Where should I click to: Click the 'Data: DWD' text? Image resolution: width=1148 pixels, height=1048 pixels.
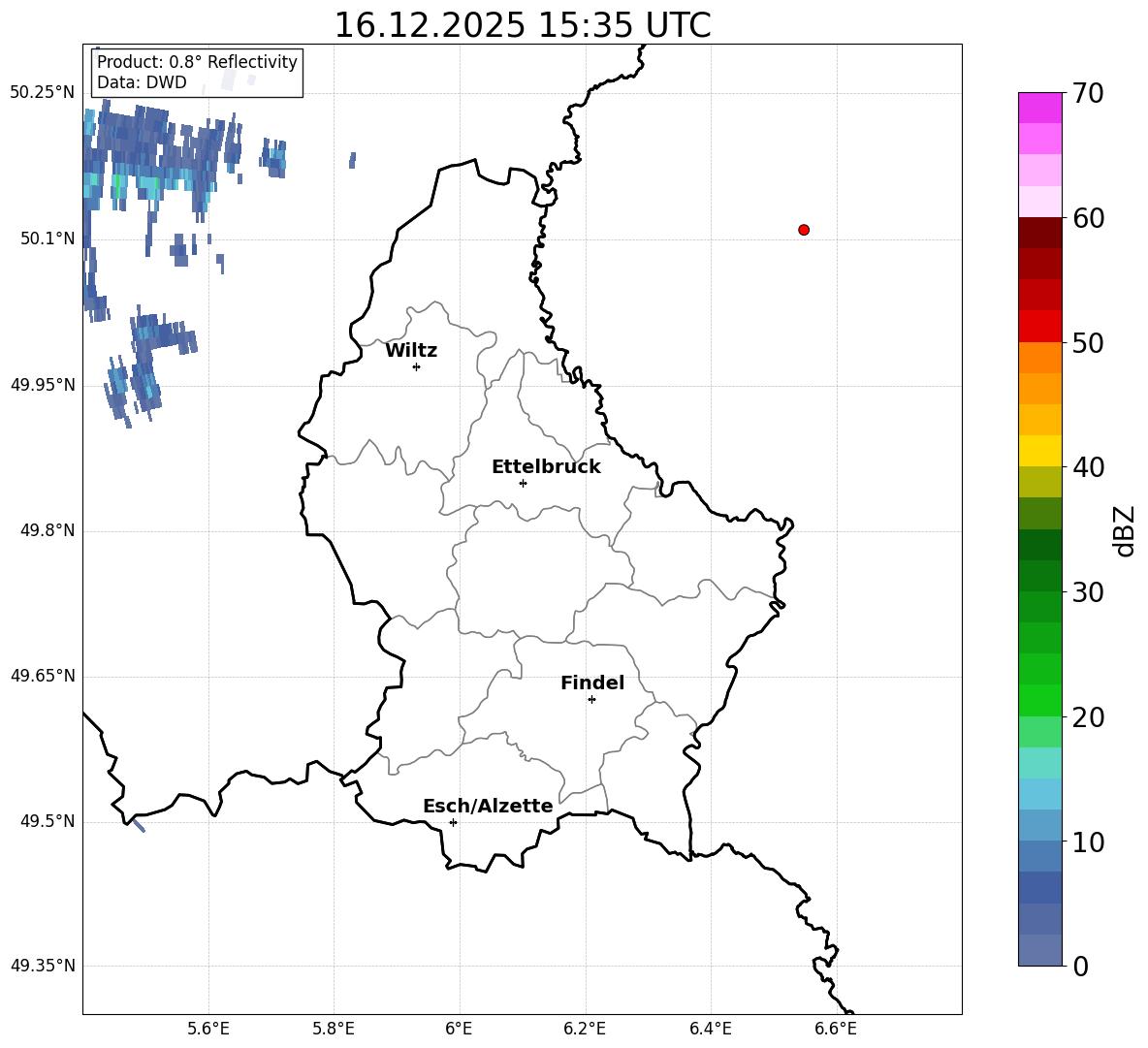pyautogui.click(x=142, y=82)
